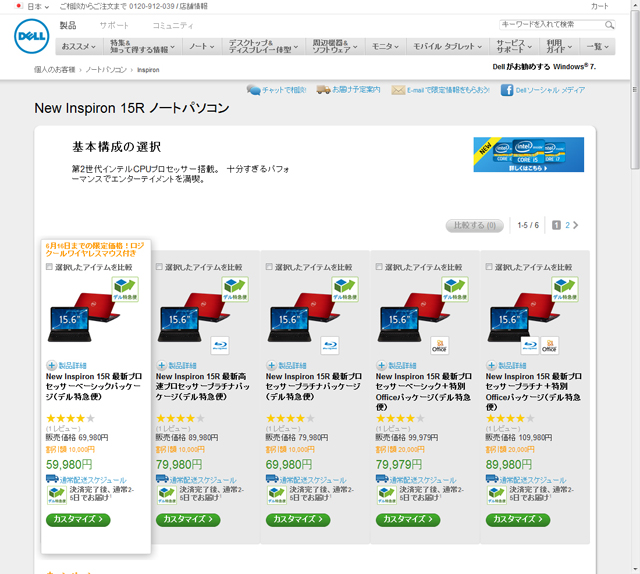Click the keyword search input field

pyautogui.click(x=551, y=25)
